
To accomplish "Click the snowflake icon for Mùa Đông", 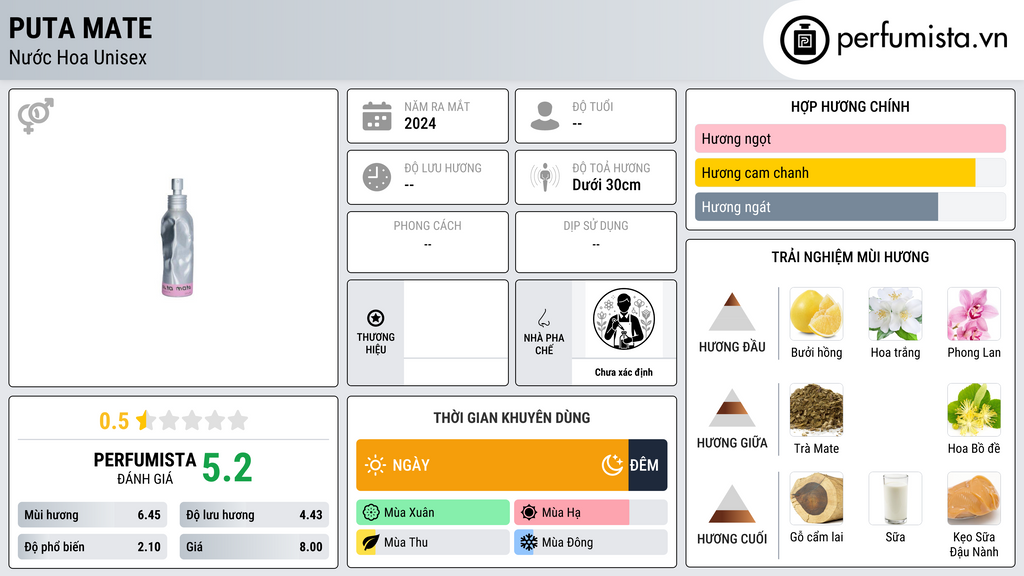I will coord(529,543).
